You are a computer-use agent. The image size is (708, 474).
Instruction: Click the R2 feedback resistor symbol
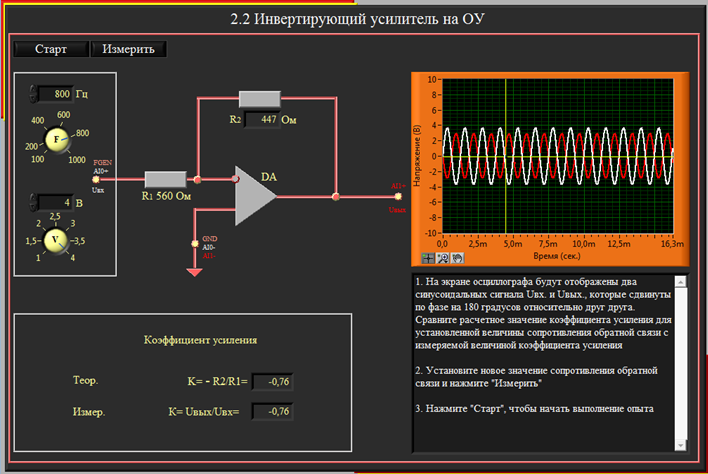pos(260,99)
